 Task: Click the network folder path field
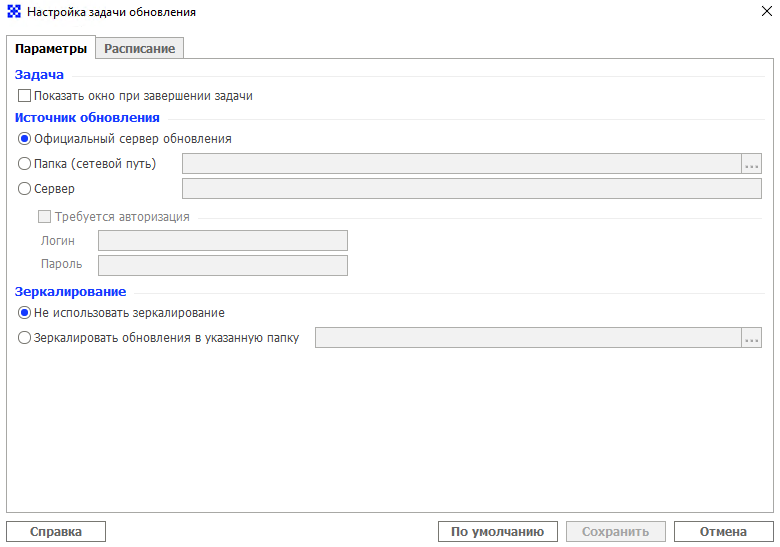(462, 164)
